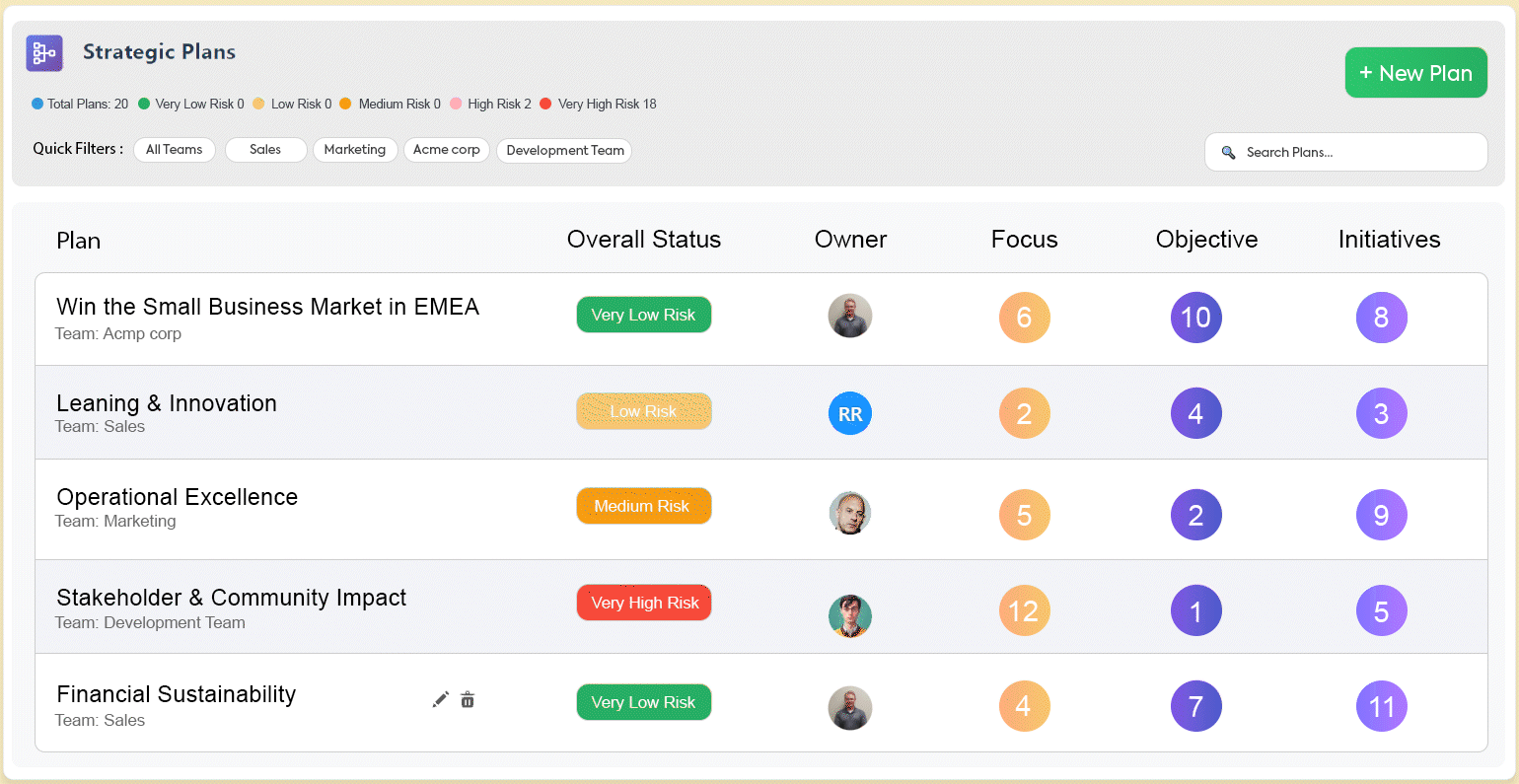
Task: Click the Very High Risk status badge
Action: tap(644, 603)
